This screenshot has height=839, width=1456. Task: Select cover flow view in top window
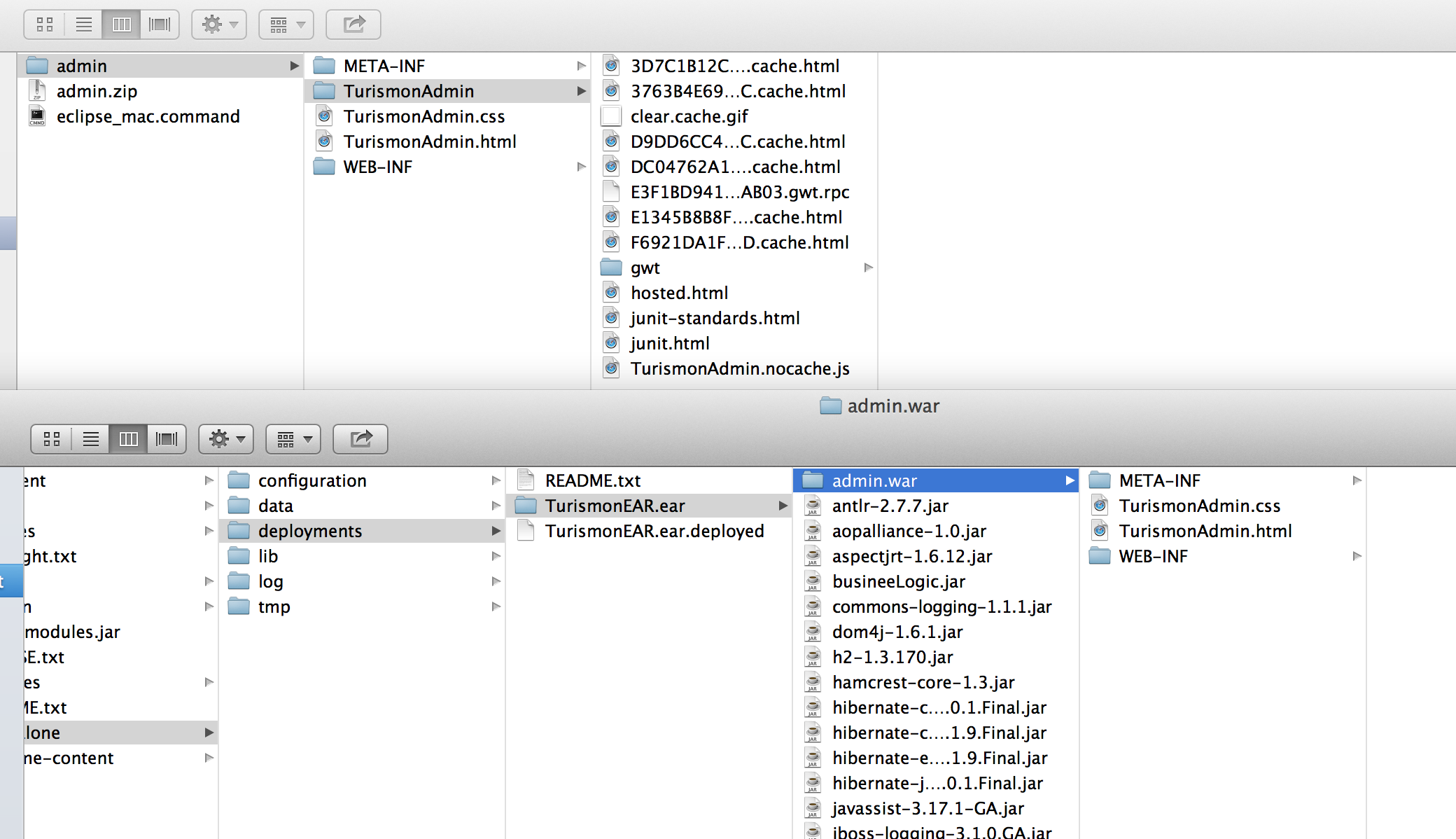click(x=160, y=25)
